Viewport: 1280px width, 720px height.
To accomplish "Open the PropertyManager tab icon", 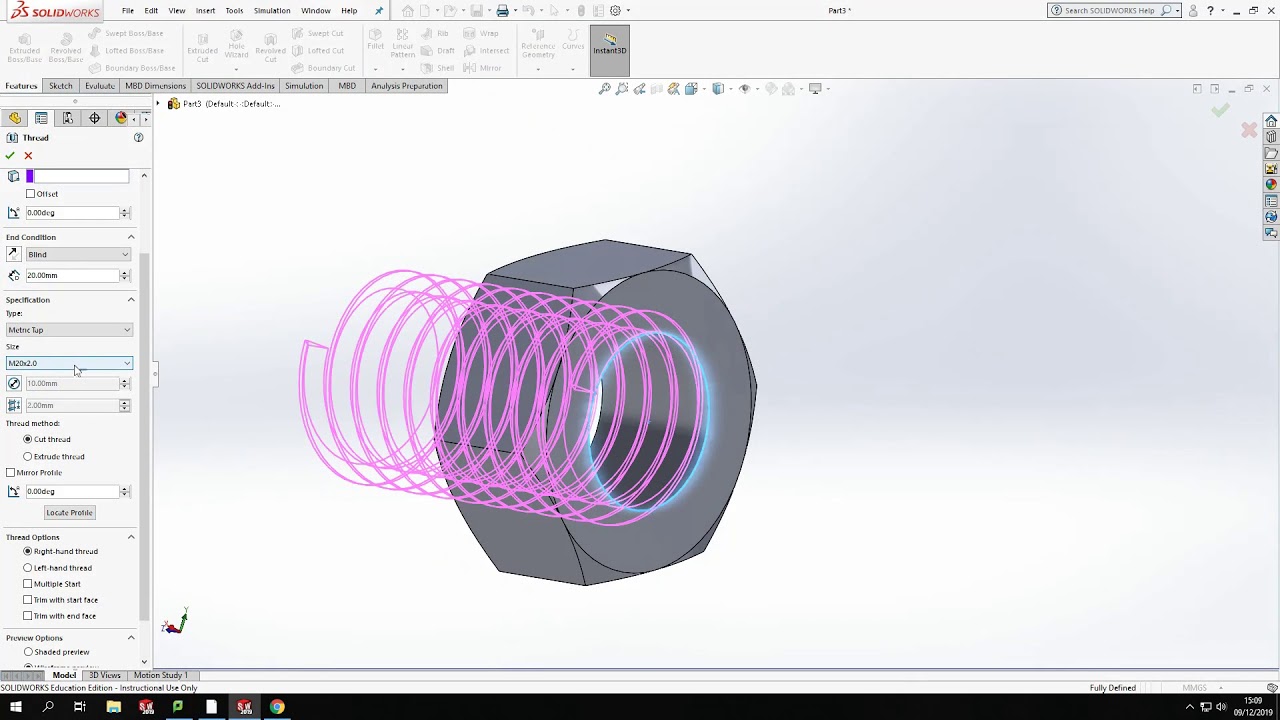I will click(x=41, y=118).
